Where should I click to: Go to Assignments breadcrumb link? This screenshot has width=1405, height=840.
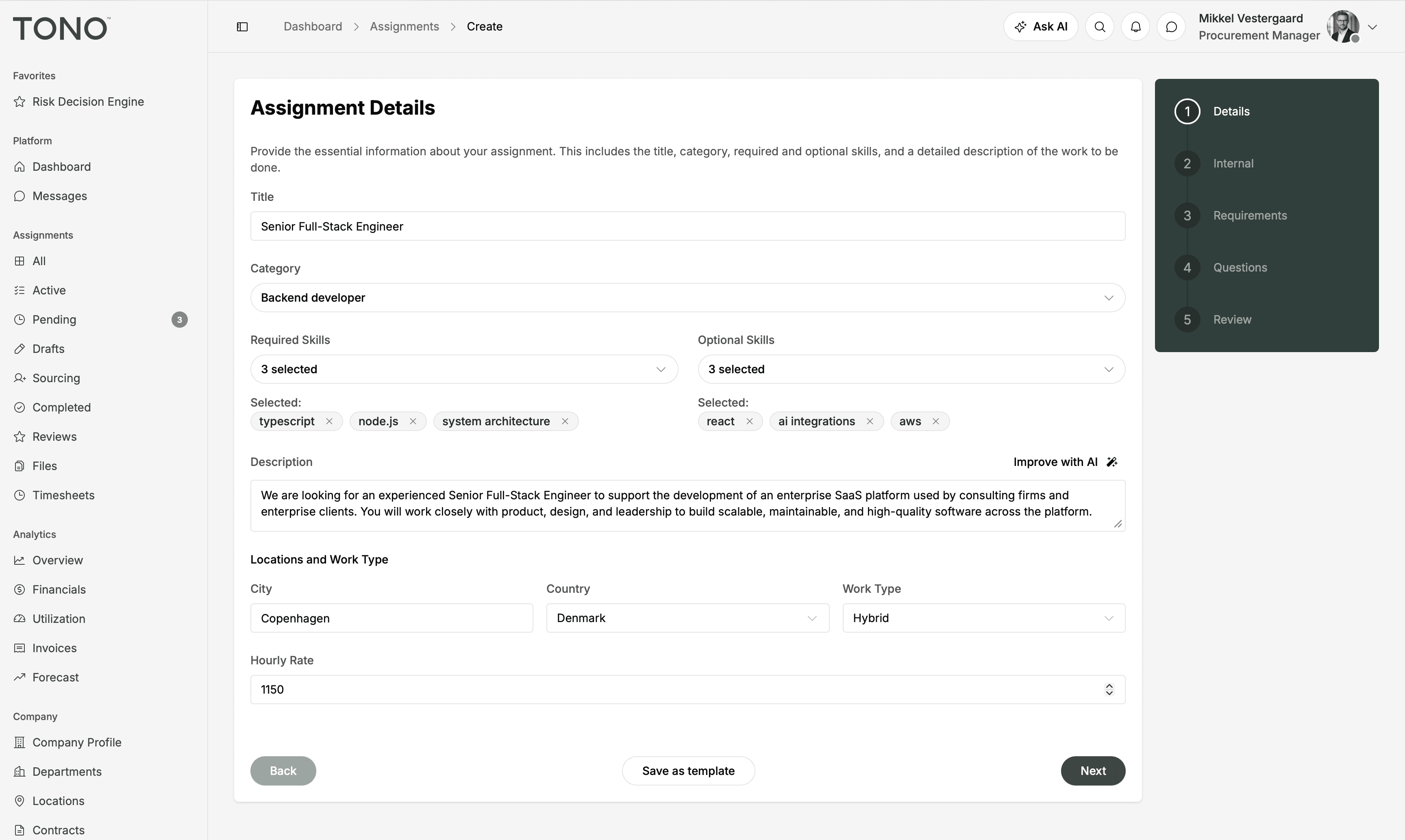404,26
